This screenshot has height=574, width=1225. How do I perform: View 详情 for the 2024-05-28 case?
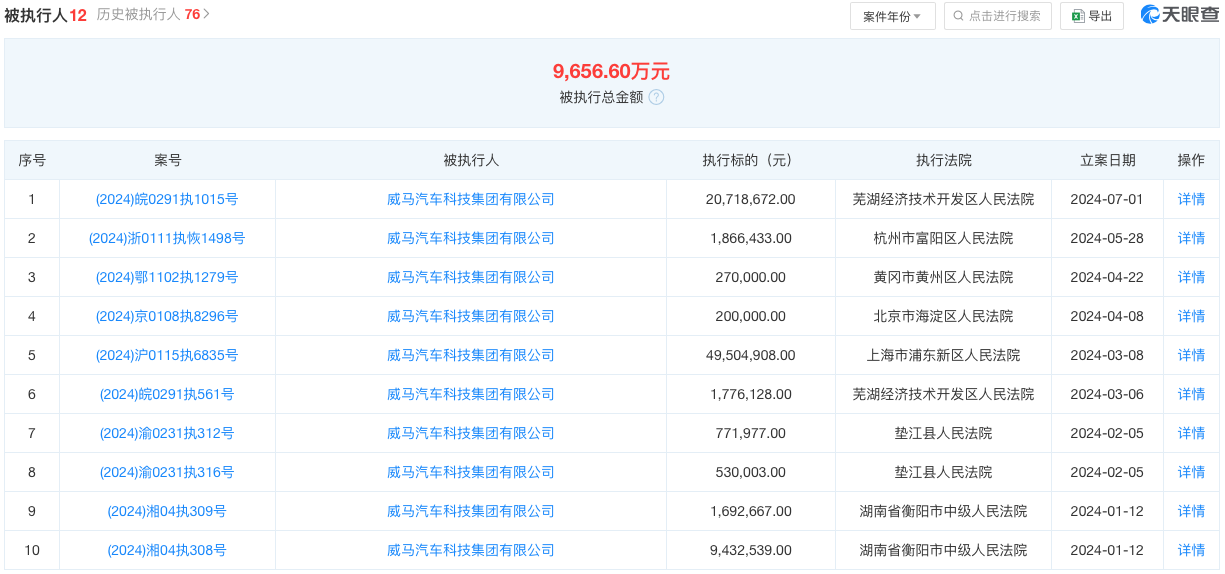(1191, 238)
